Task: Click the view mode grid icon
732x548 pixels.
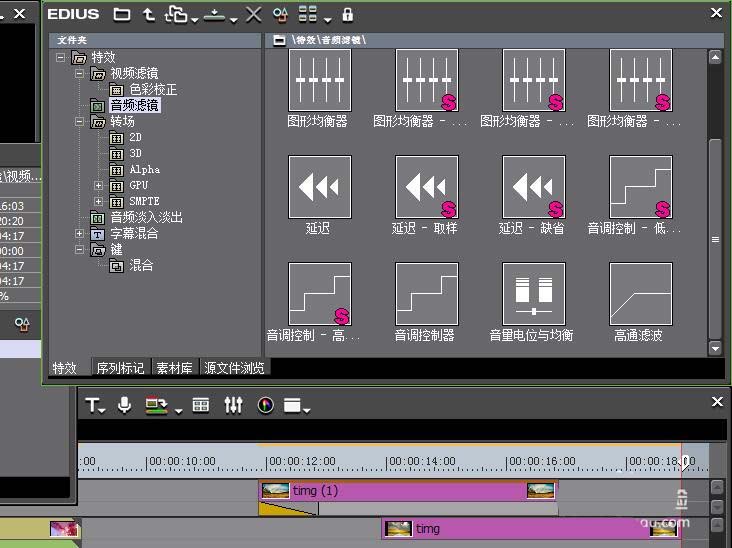Action: pos(308,14)
